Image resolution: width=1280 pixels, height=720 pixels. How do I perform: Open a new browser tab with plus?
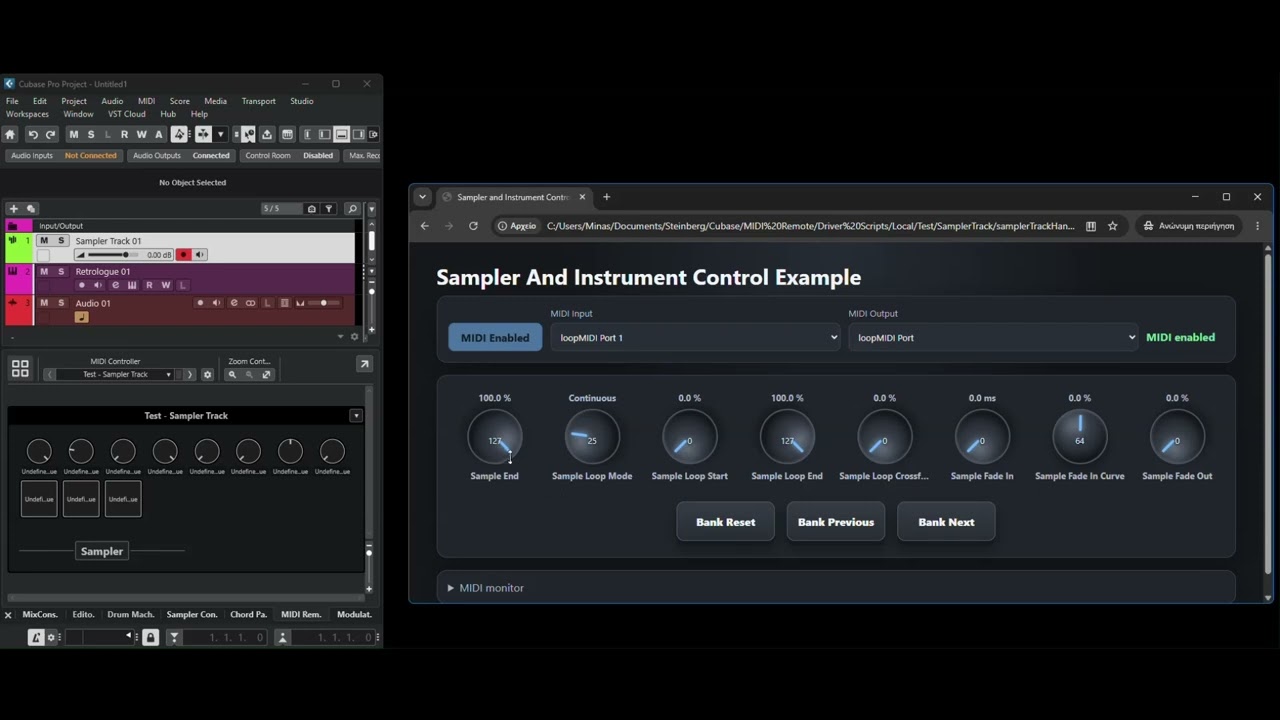click(606, 197)
